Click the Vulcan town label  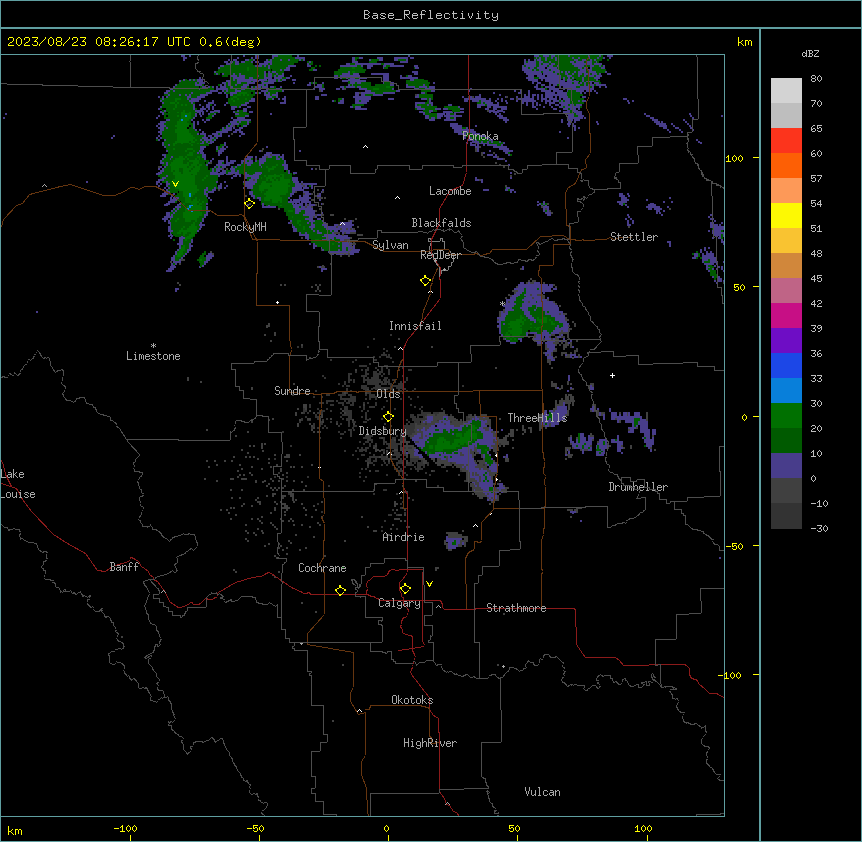[x=542, y=792]
